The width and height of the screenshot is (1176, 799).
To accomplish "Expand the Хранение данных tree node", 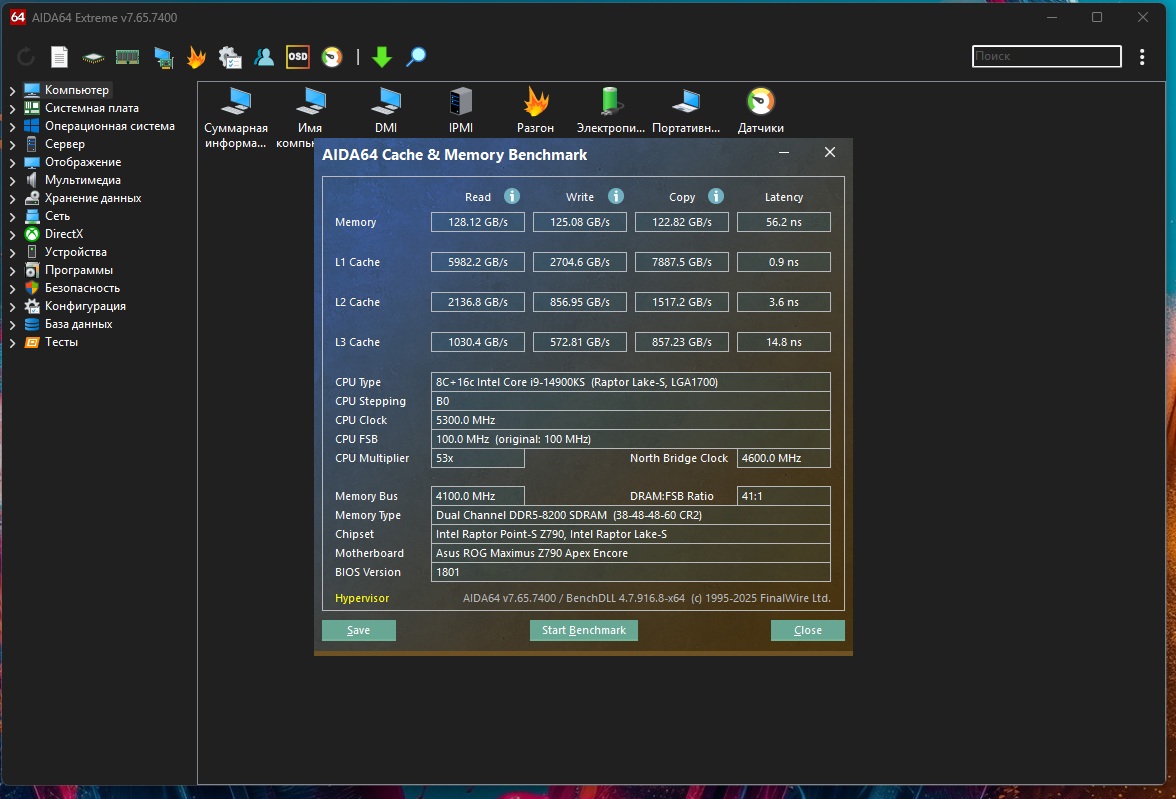I will [x=12, y=198].
